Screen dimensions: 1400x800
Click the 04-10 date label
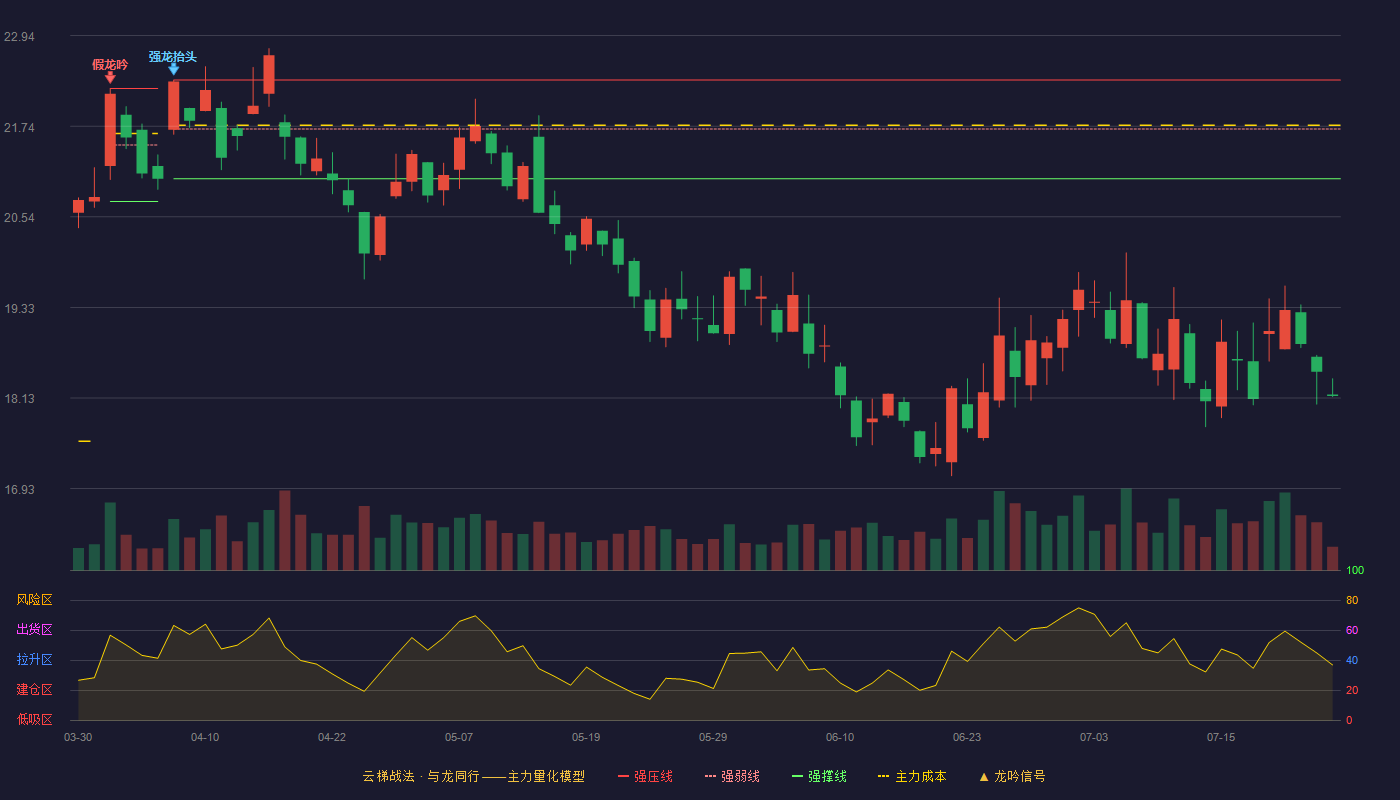(x=205, y=737)
